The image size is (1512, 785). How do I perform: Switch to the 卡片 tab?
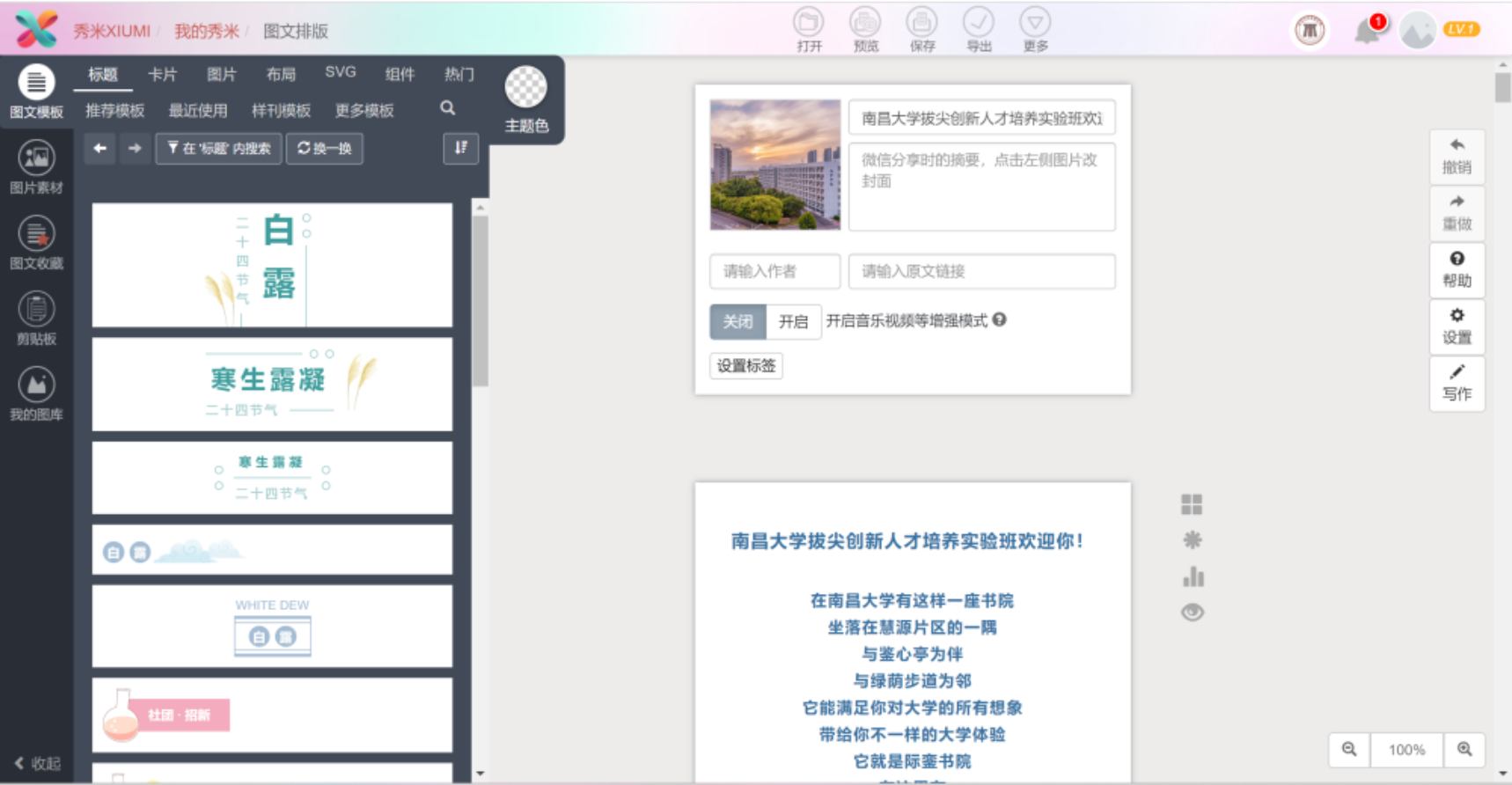coord(162,75)
